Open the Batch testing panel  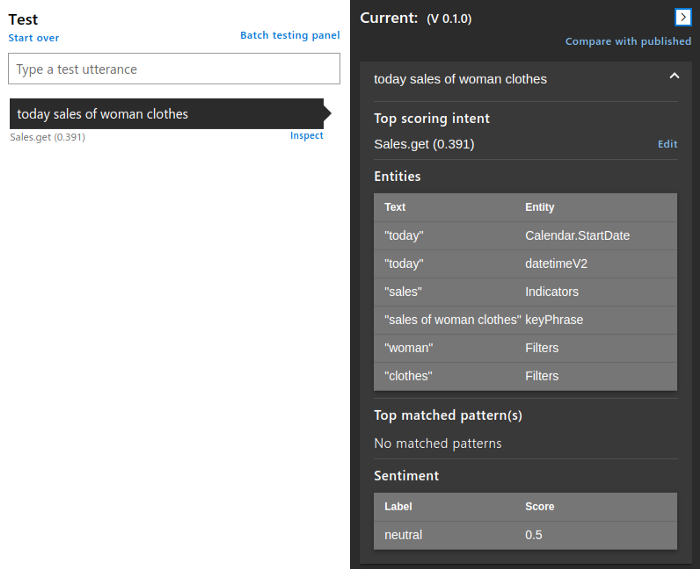tap(290, 35)
